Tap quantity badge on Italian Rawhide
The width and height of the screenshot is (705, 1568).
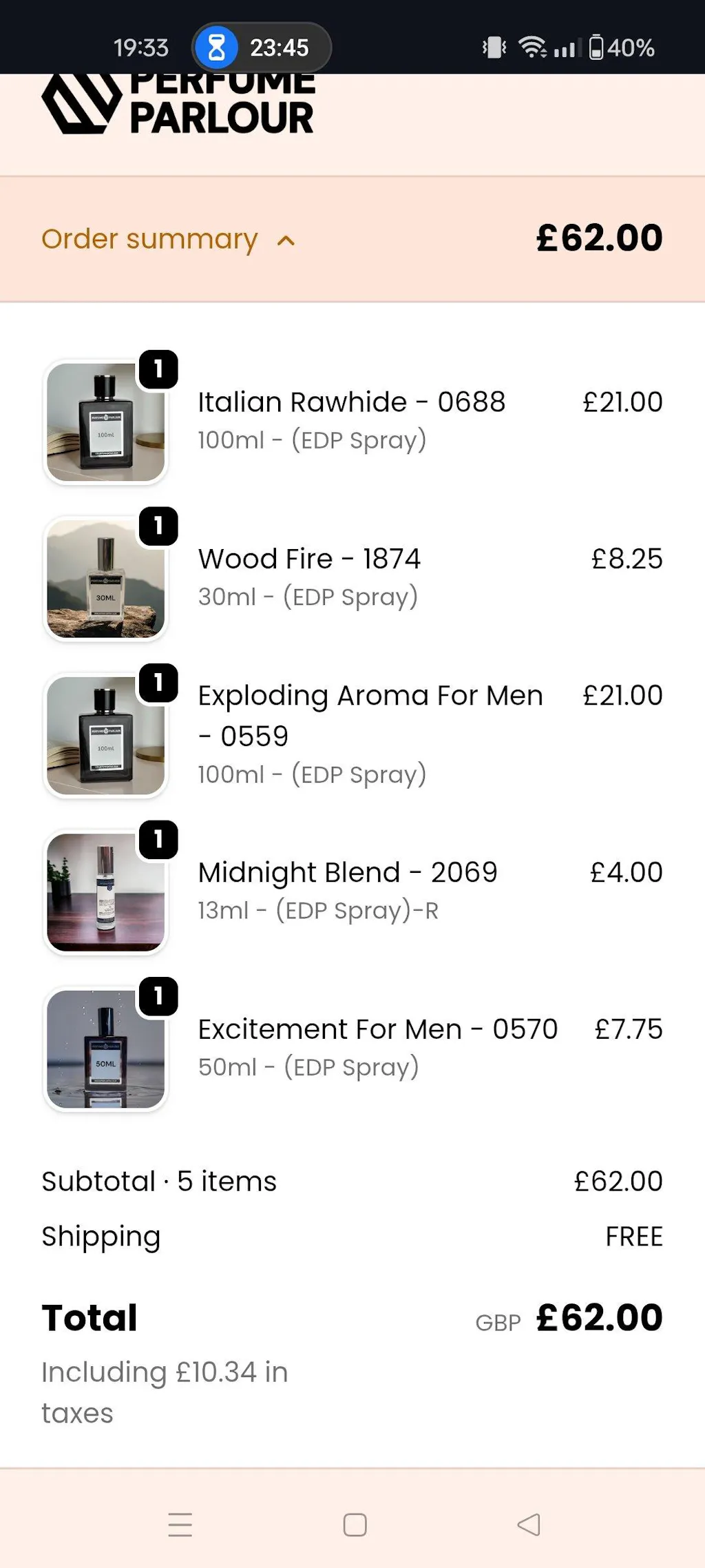tap(158, 369)
